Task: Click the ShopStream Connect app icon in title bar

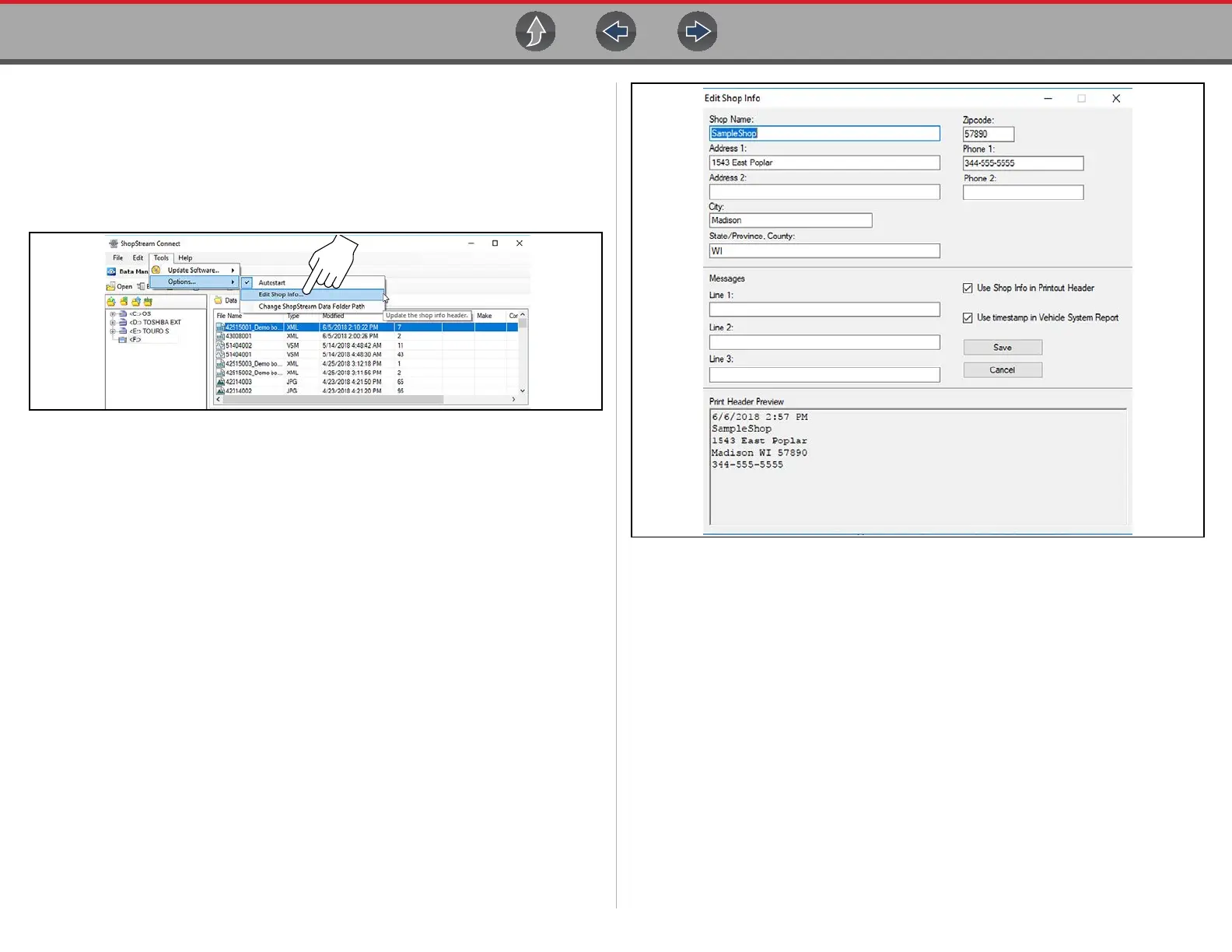Action: pos(114,243)
